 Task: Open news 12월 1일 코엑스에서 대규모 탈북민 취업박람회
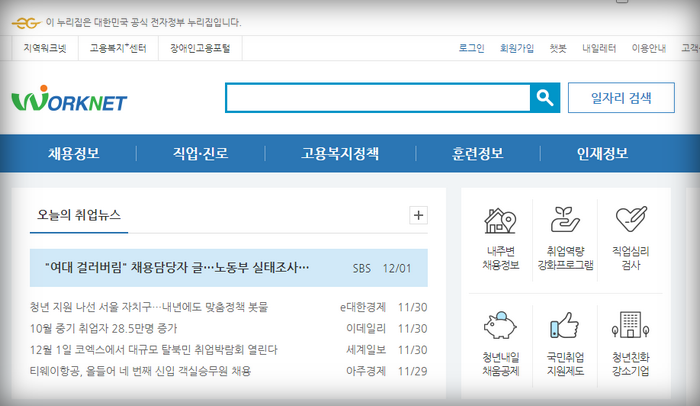point(154,350)
